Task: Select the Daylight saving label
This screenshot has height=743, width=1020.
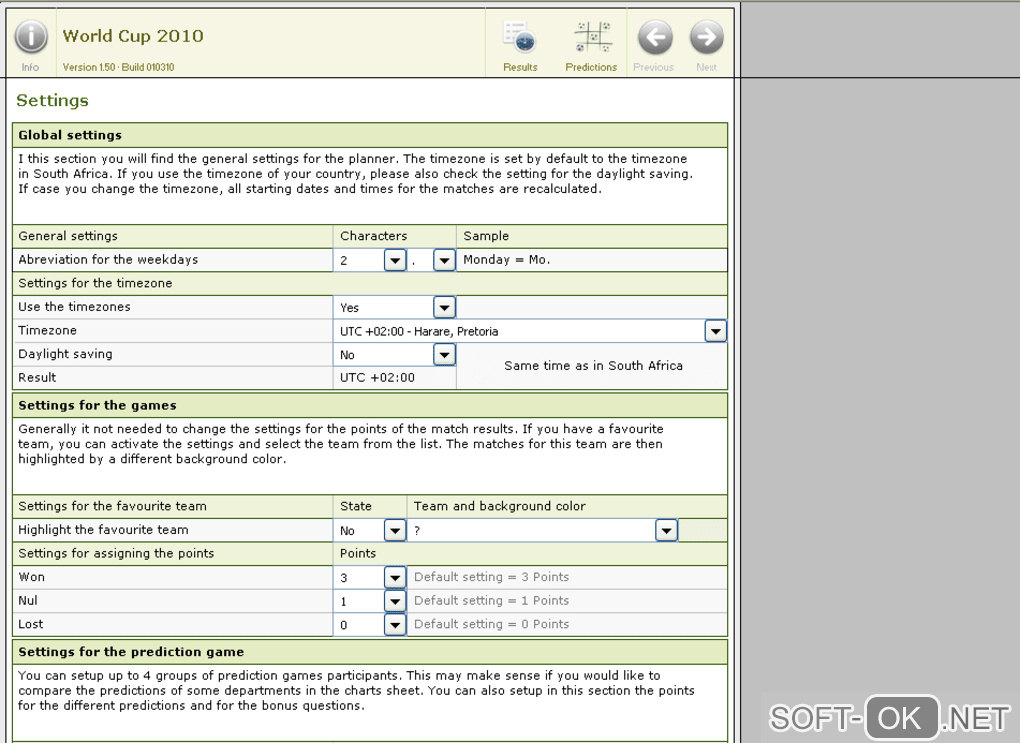Action: (65, 354)
